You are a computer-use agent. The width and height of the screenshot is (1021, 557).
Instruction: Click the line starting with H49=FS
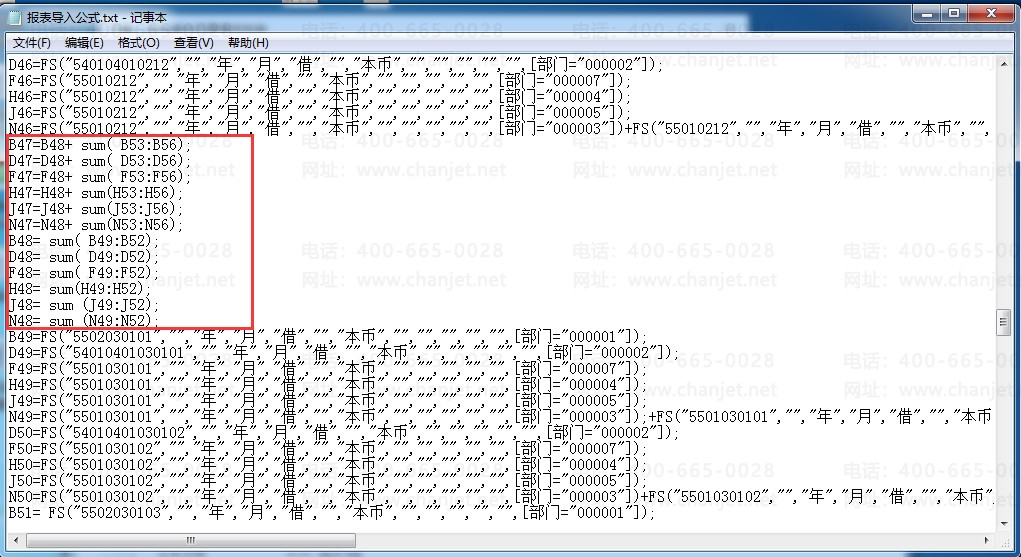tap(328, 384)
